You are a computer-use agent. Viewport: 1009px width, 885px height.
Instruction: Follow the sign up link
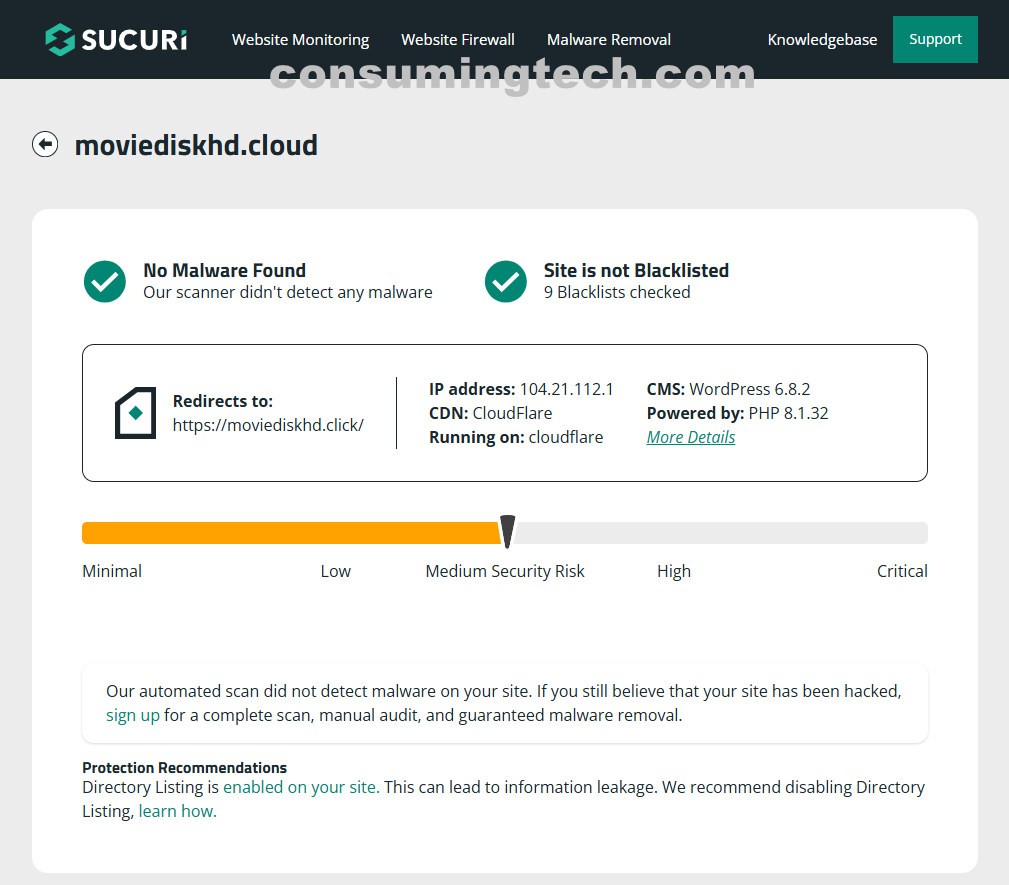133,715
